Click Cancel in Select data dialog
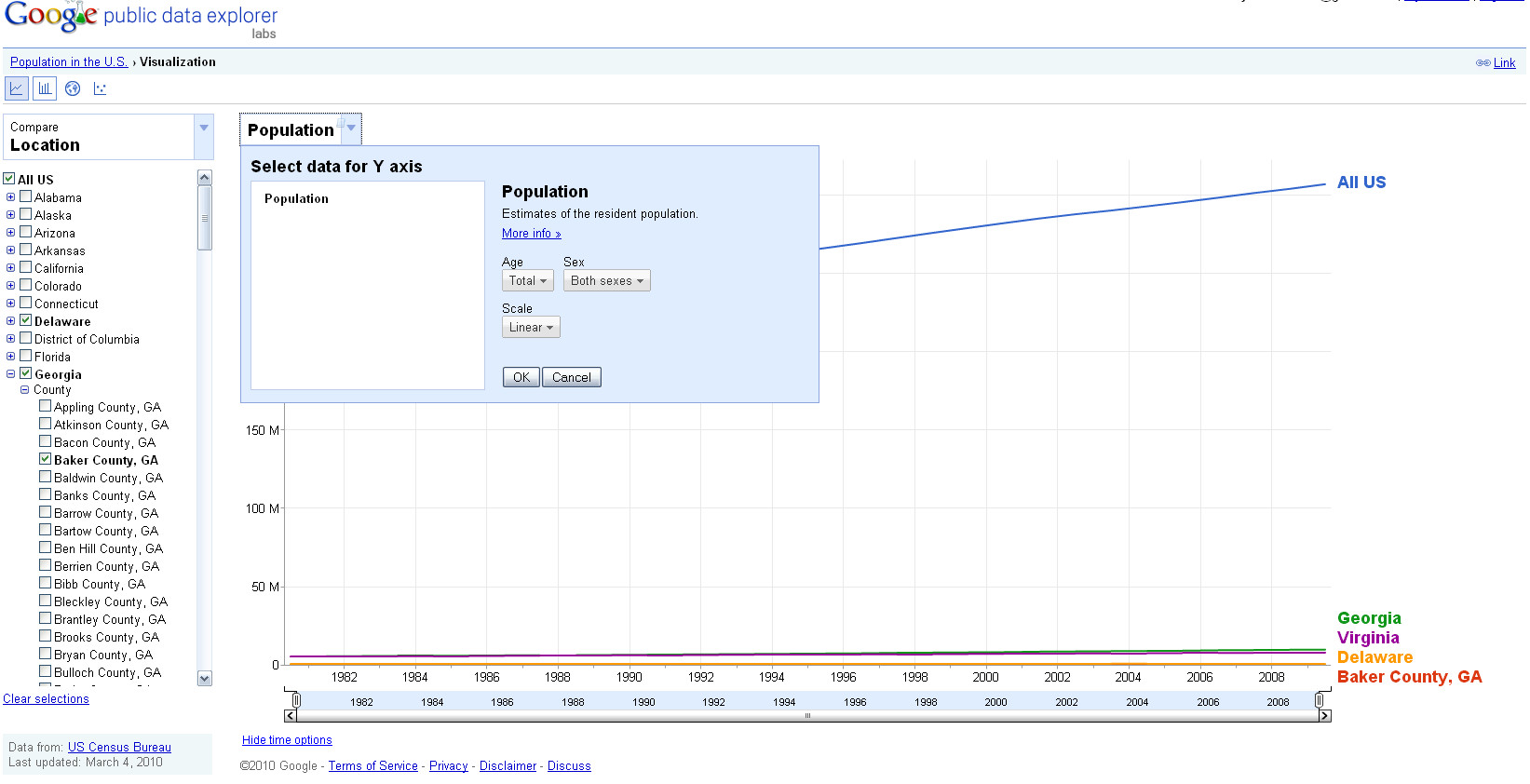 click(572, 377)
